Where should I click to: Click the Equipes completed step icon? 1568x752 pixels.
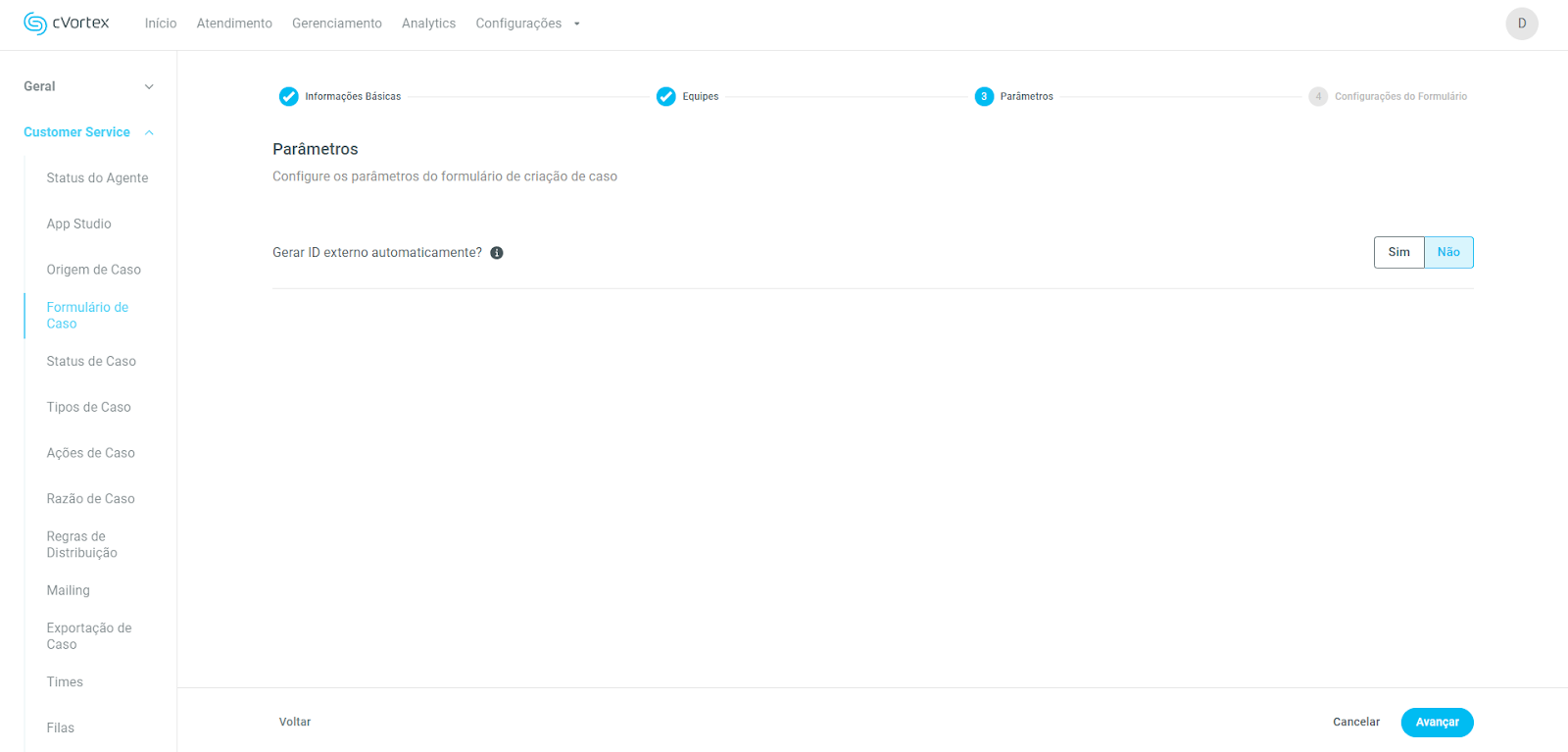pos(665,96)
